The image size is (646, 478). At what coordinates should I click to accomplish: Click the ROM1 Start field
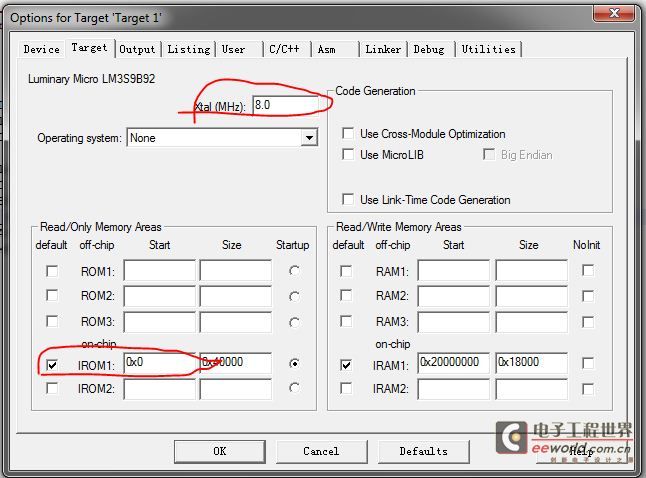click(x=159, y=271)
